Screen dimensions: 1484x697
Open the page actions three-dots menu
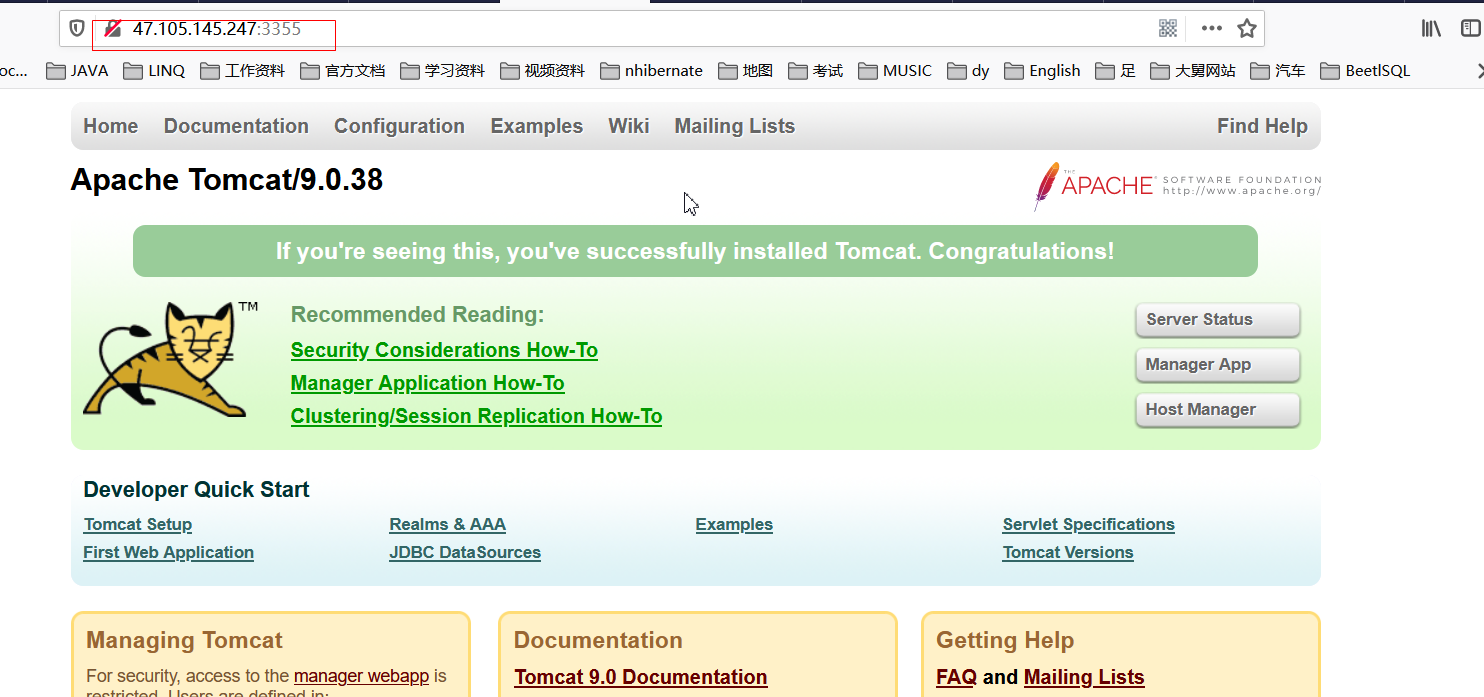tap(1212, 28)
